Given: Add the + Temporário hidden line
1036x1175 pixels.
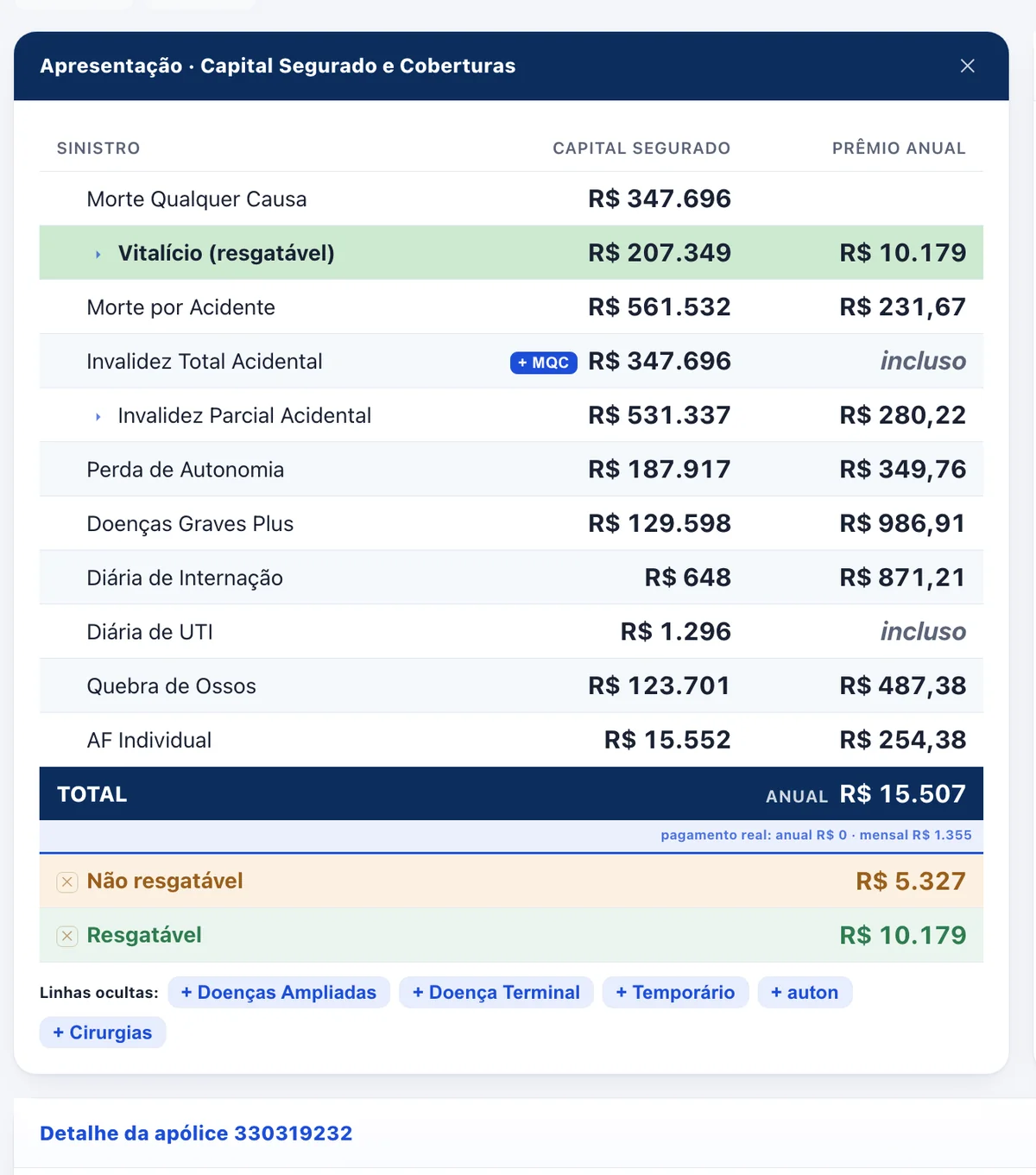Looking at the screenshot, I should (x=675, y=993).
